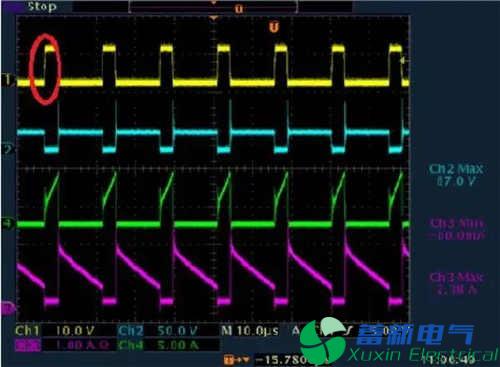Click the magenta channel 3 ground marker
500x367 pixels.
tap(8, 308)
